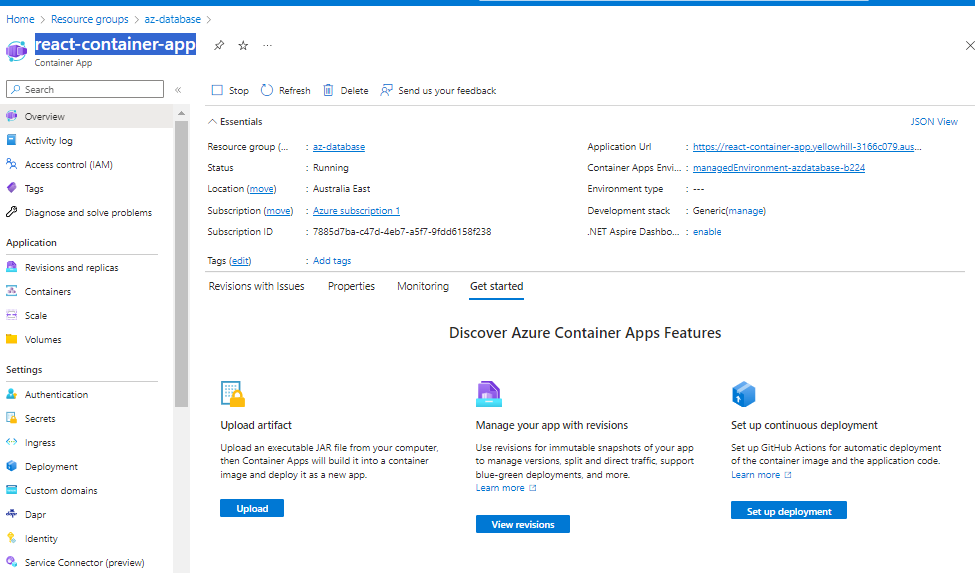Viewport: 975px width, 573px height.
Task: Click manage link for Development stack
Action: (x=746, y=211)
